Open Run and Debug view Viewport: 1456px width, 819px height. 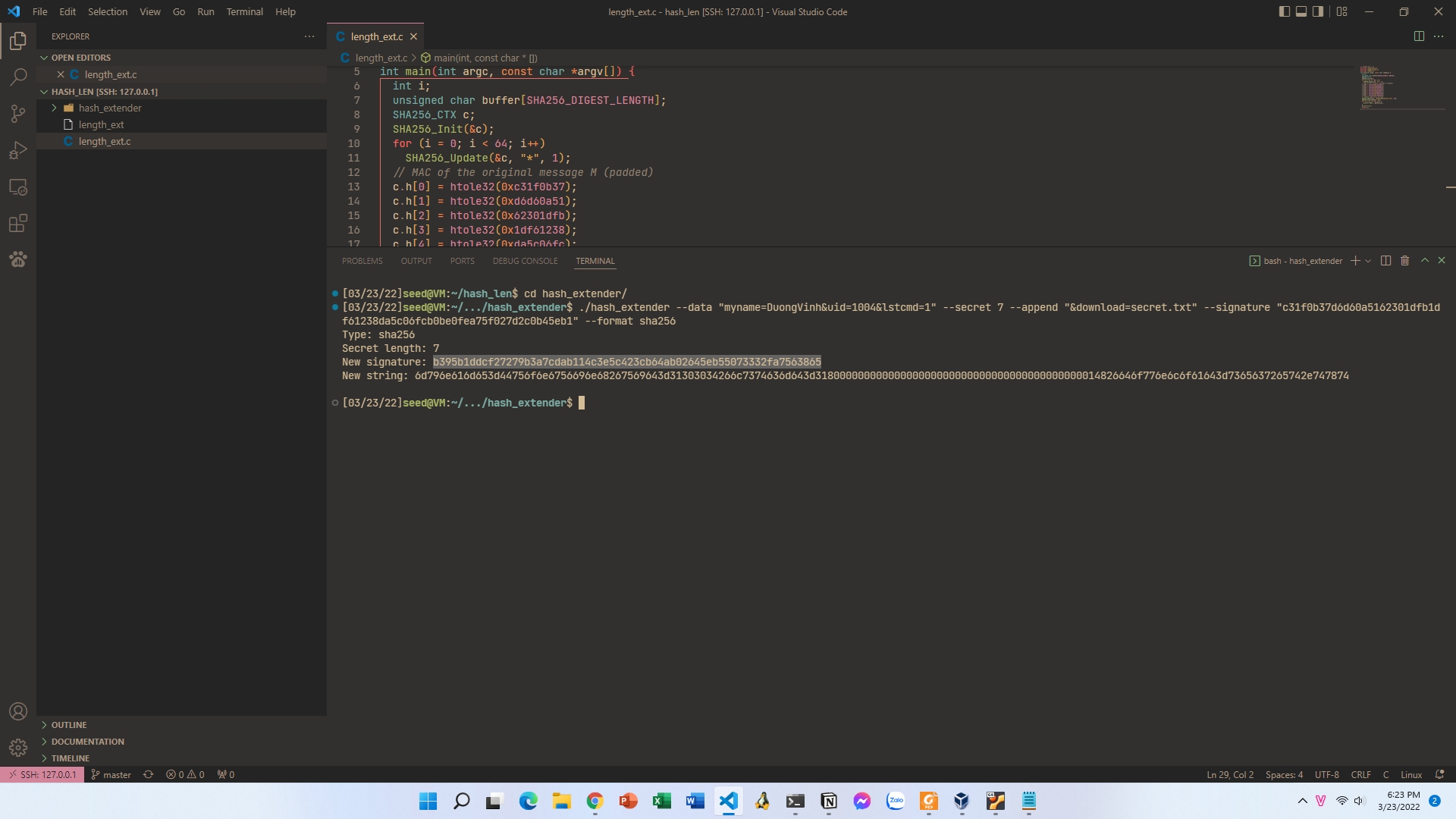click(18, 150)
